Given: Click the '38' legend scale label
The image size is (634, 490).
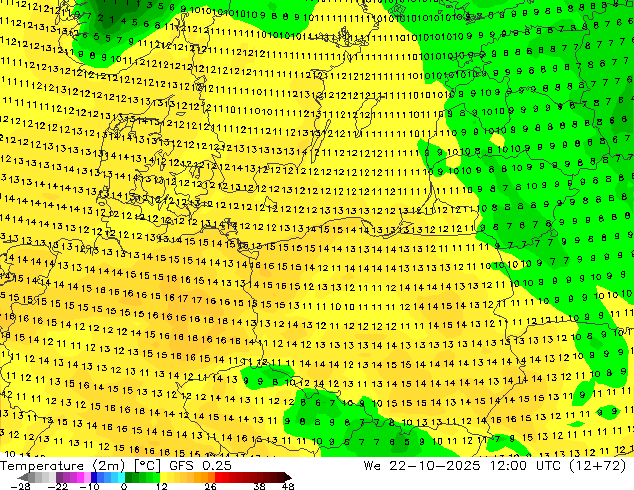Looking at the screenshot, I should (x=259, y=486).
